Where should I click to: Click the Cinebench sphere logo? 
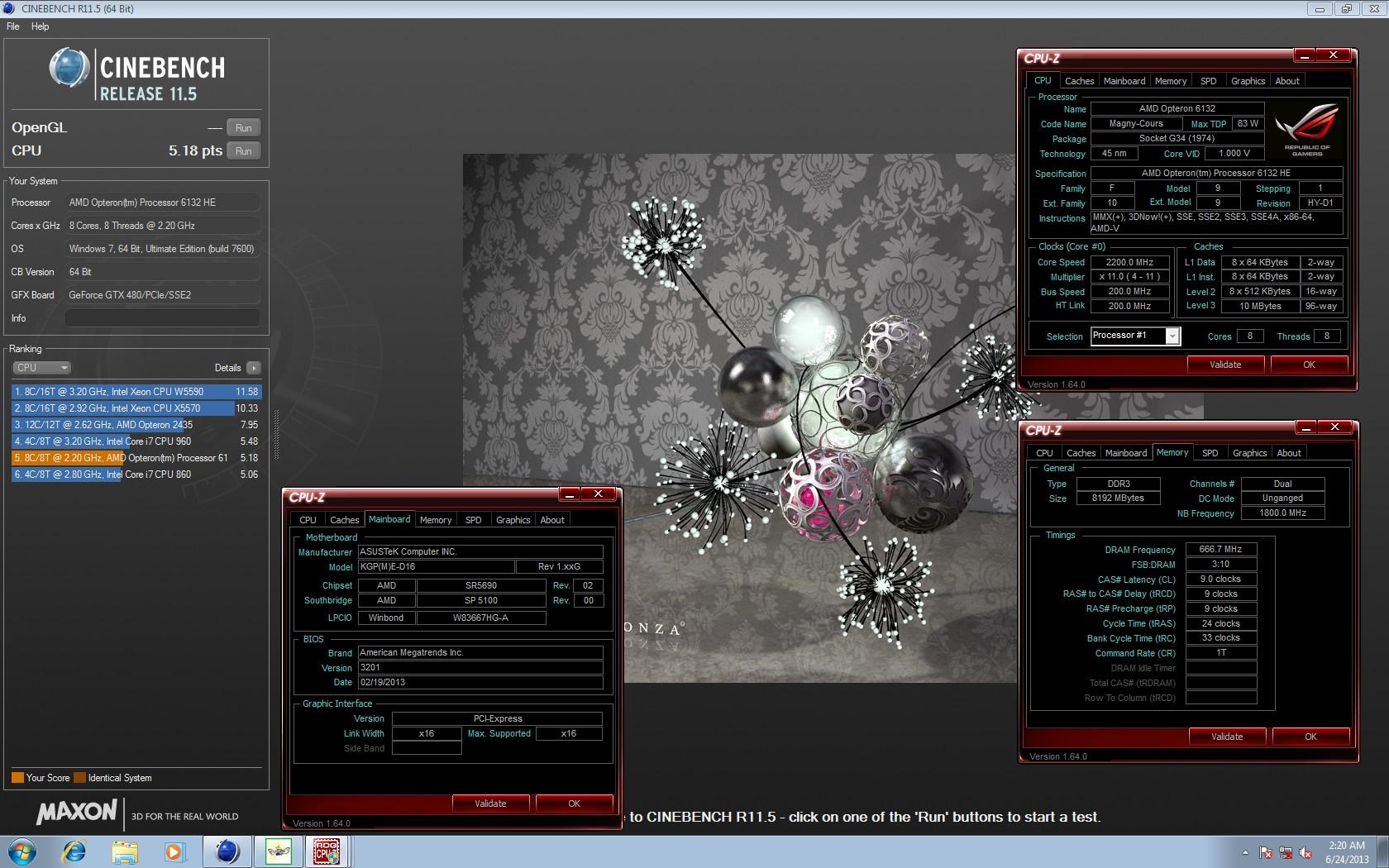pos(69,68)
